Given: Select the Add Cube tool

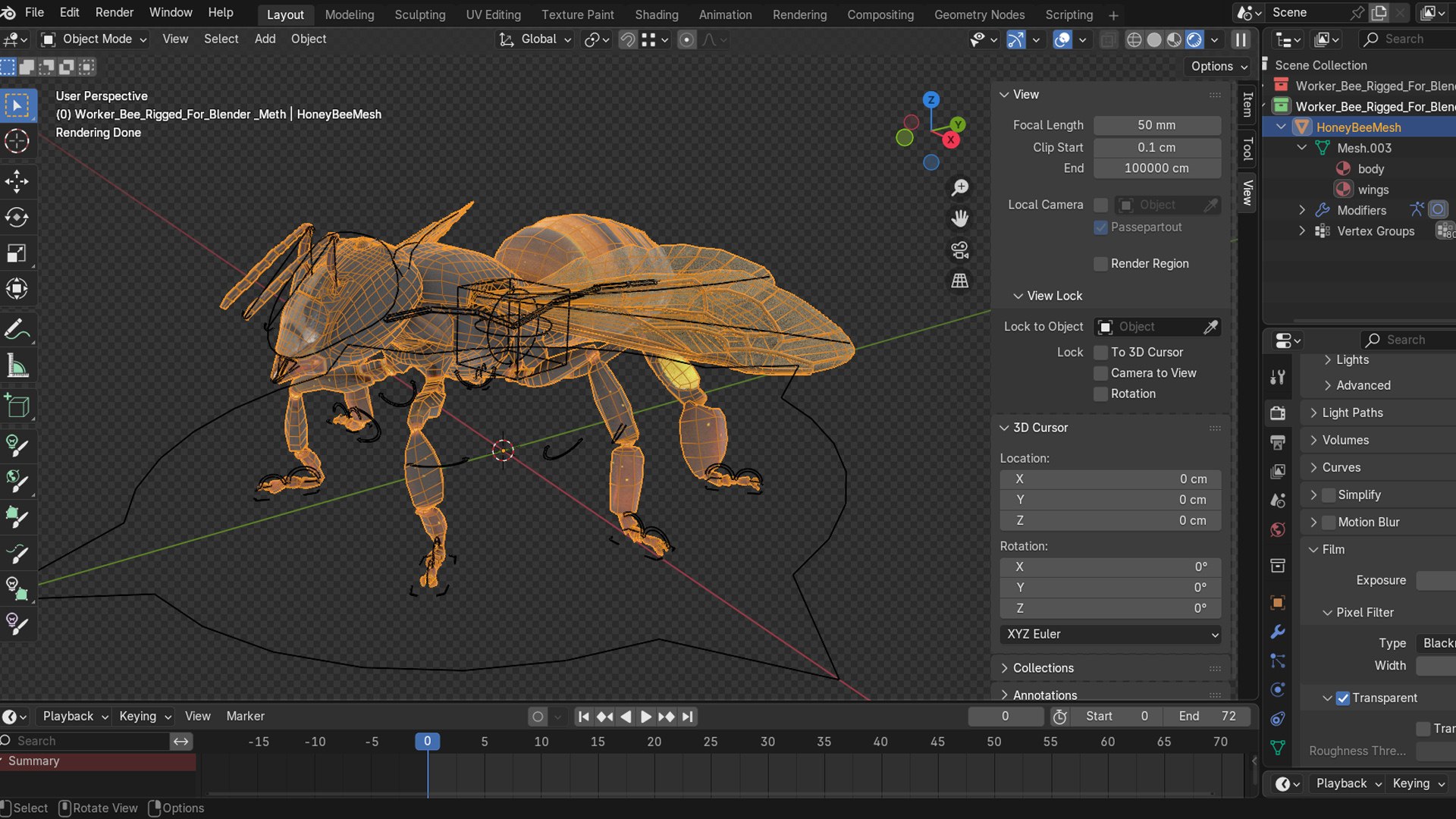Looking at the screenshot, I should pos(17,406).
